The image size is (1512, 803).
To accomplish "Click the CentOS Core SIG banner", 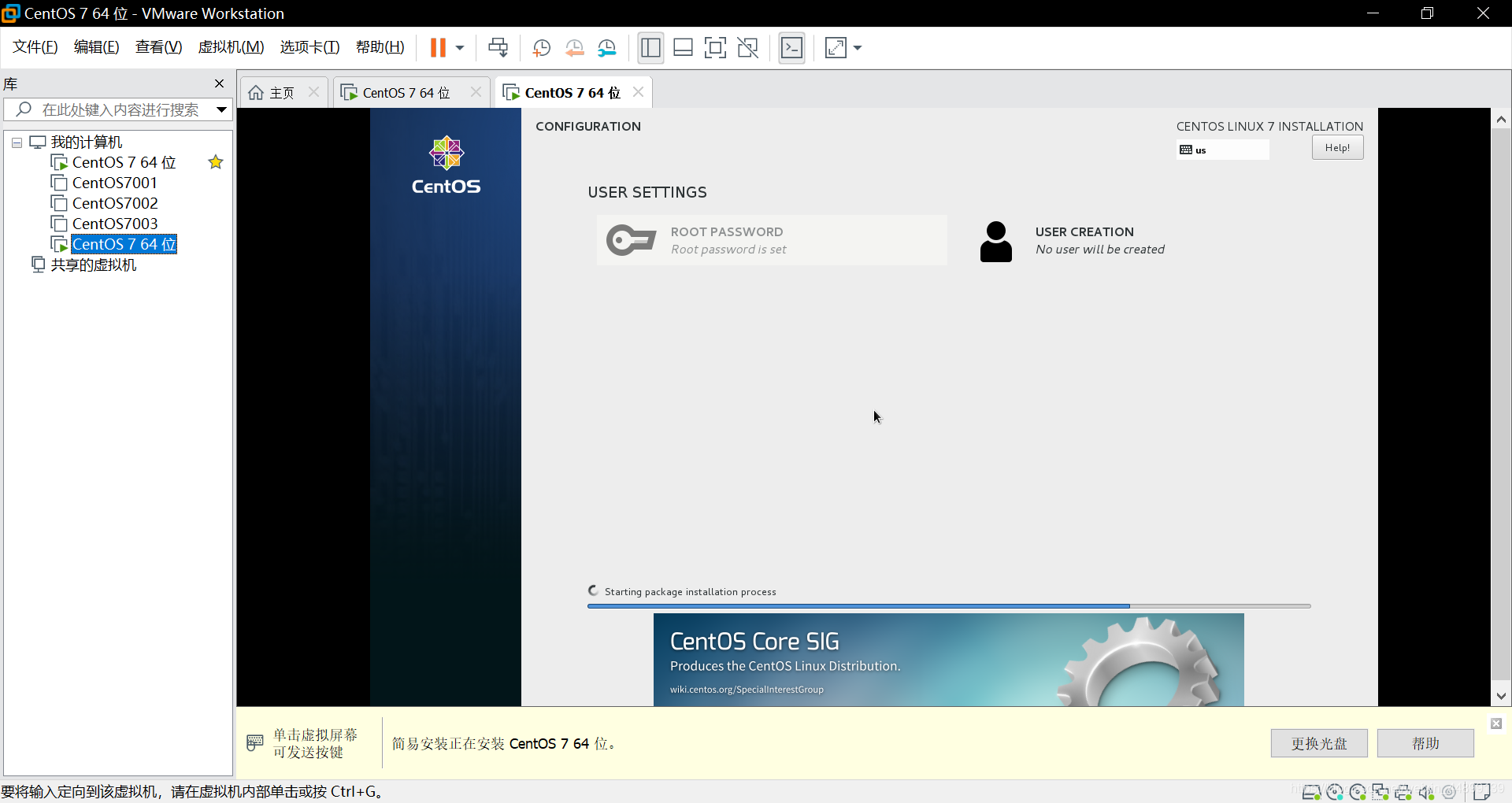I will [x=948, y=660].
